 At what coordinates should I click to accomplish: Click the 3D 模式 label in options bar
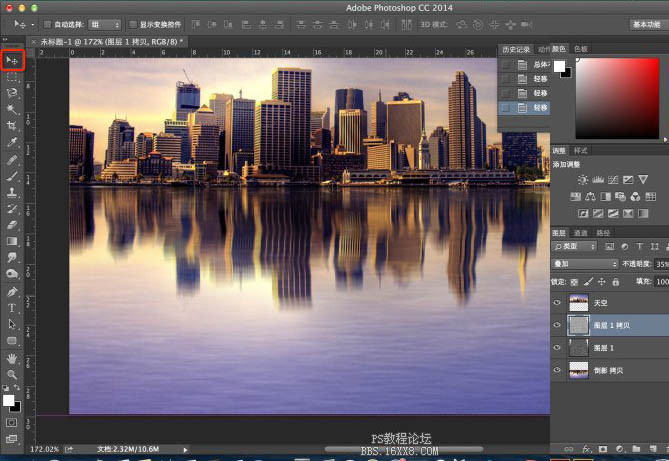tap(433, 24)
